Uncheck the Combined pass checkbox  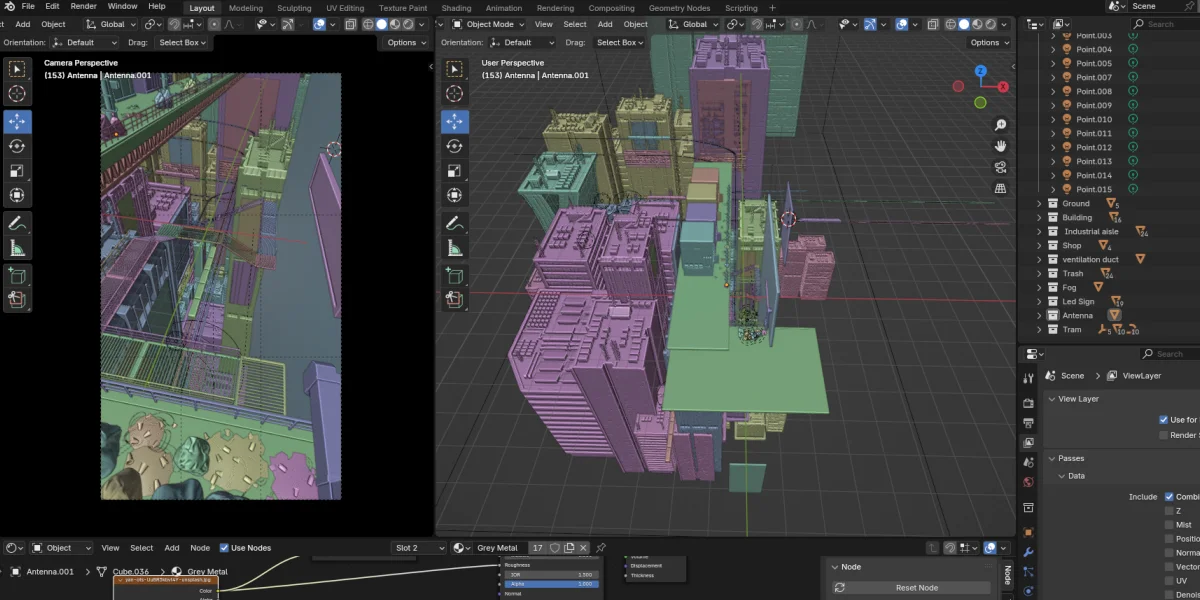(x=1168, y=497)
